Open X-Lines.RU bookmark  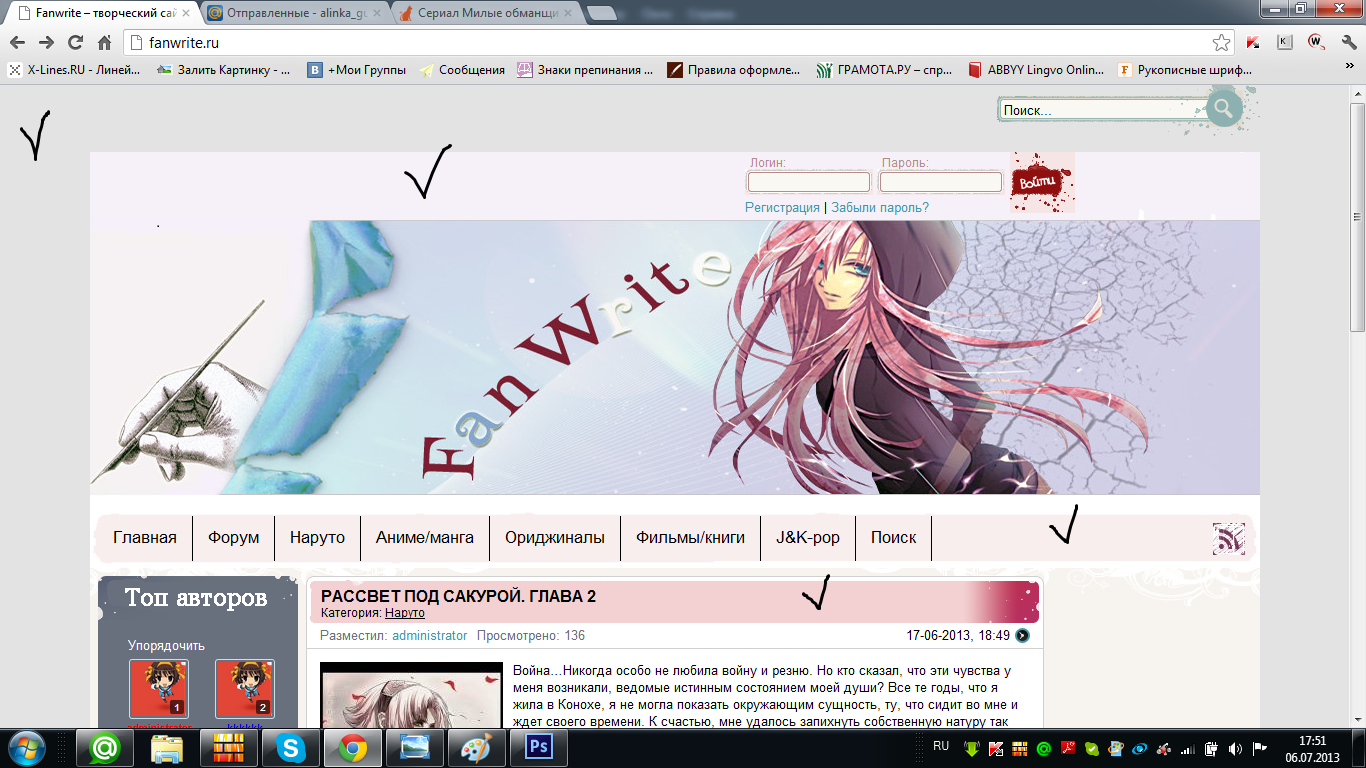(x=75, y=70)
